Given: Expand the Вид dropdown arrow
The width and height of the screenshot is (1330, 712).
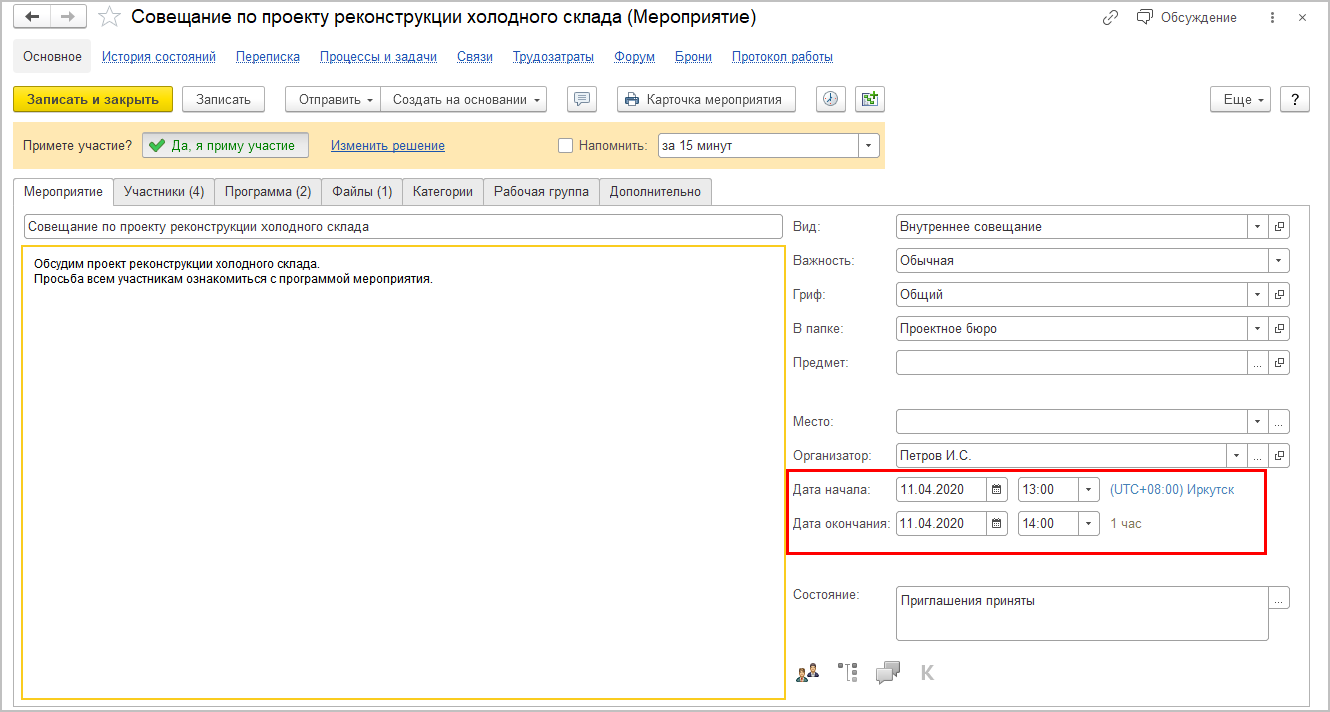Looking at the screenshot, I should tap(1258, 227).
